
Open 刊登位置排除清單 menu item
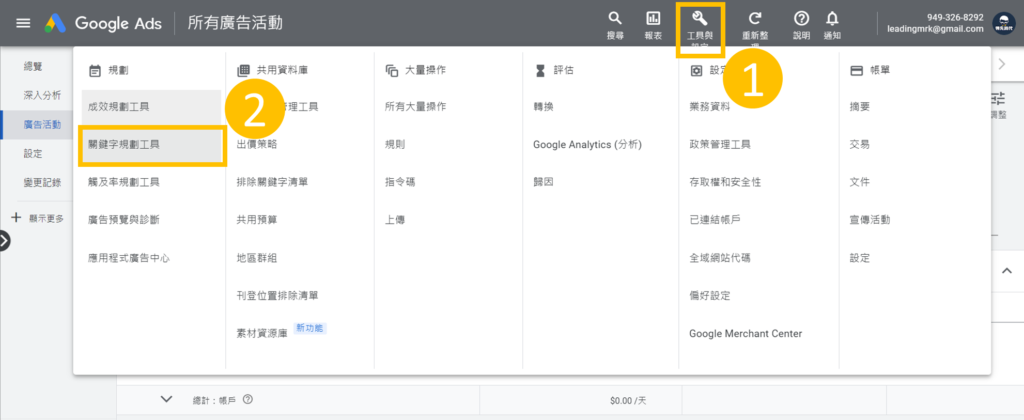(278, 295)
